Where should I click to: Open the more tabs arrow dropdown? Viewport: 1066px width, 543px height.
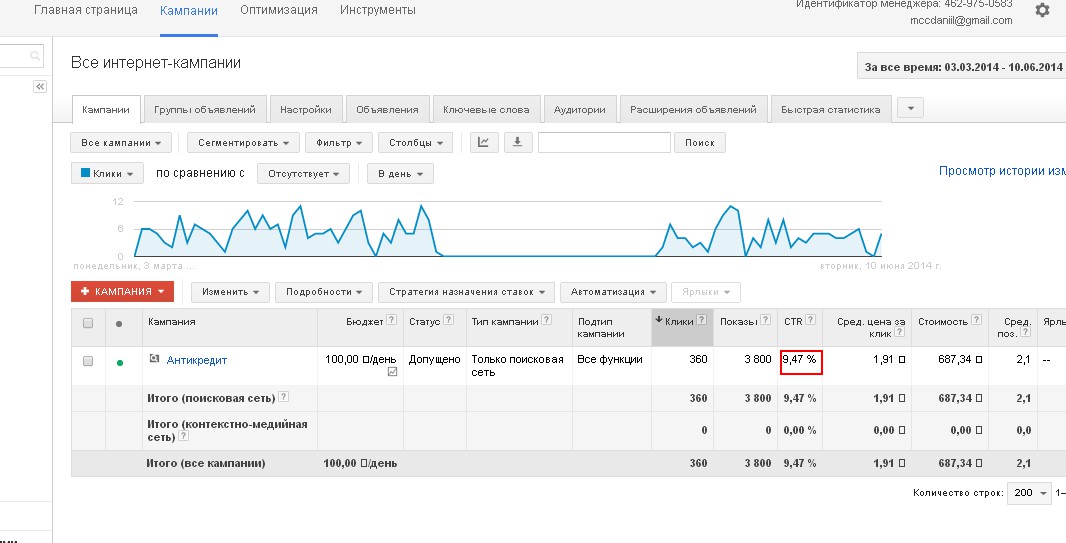[910, 108]
